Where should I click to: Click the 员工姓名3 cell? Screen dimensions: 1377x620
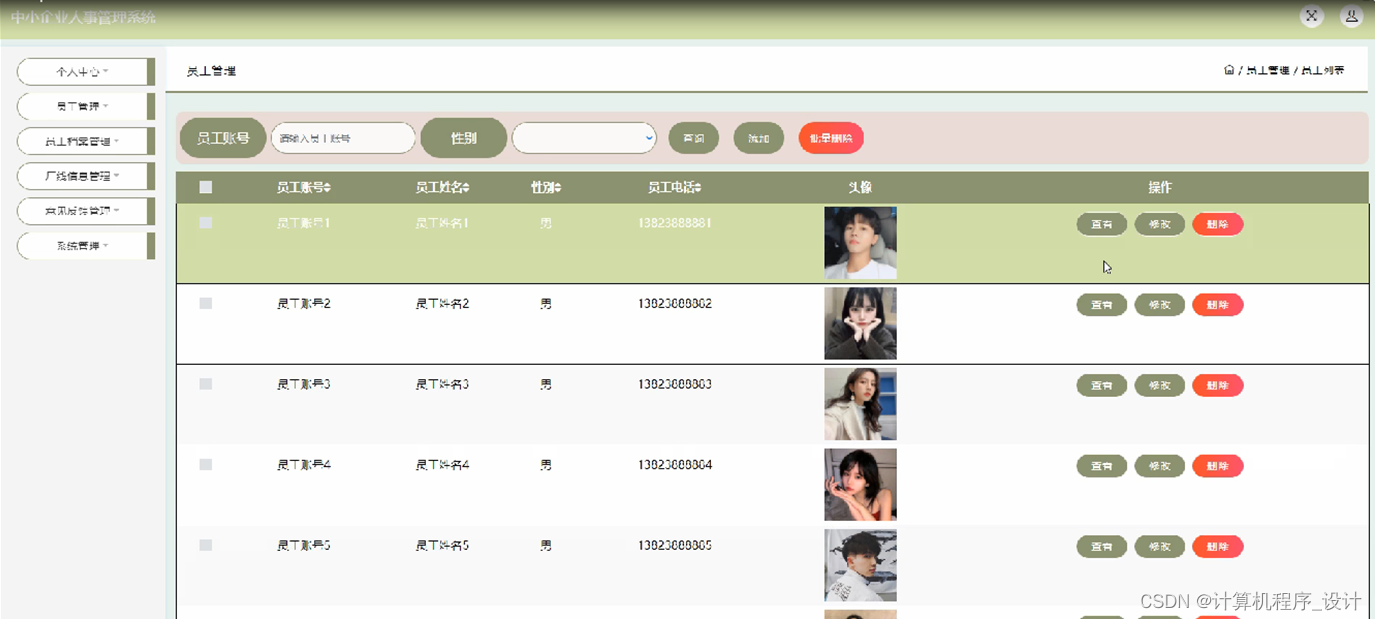tap(442, 384)
